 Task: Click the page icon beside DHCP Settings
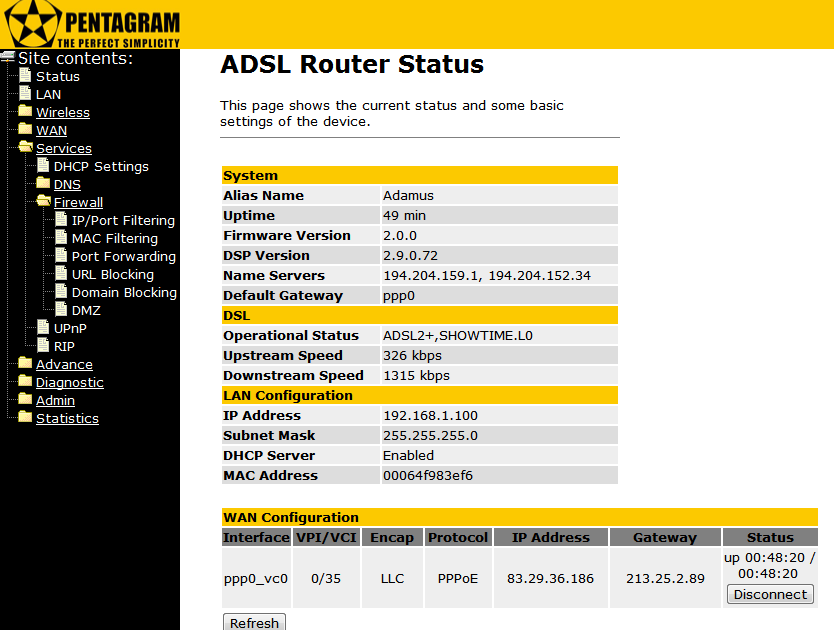click(x=43, y=166)
